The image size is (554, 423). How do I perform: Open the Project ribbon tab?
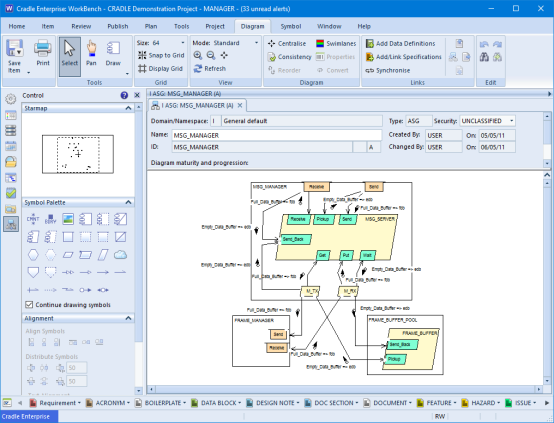(x=215, y=26)
